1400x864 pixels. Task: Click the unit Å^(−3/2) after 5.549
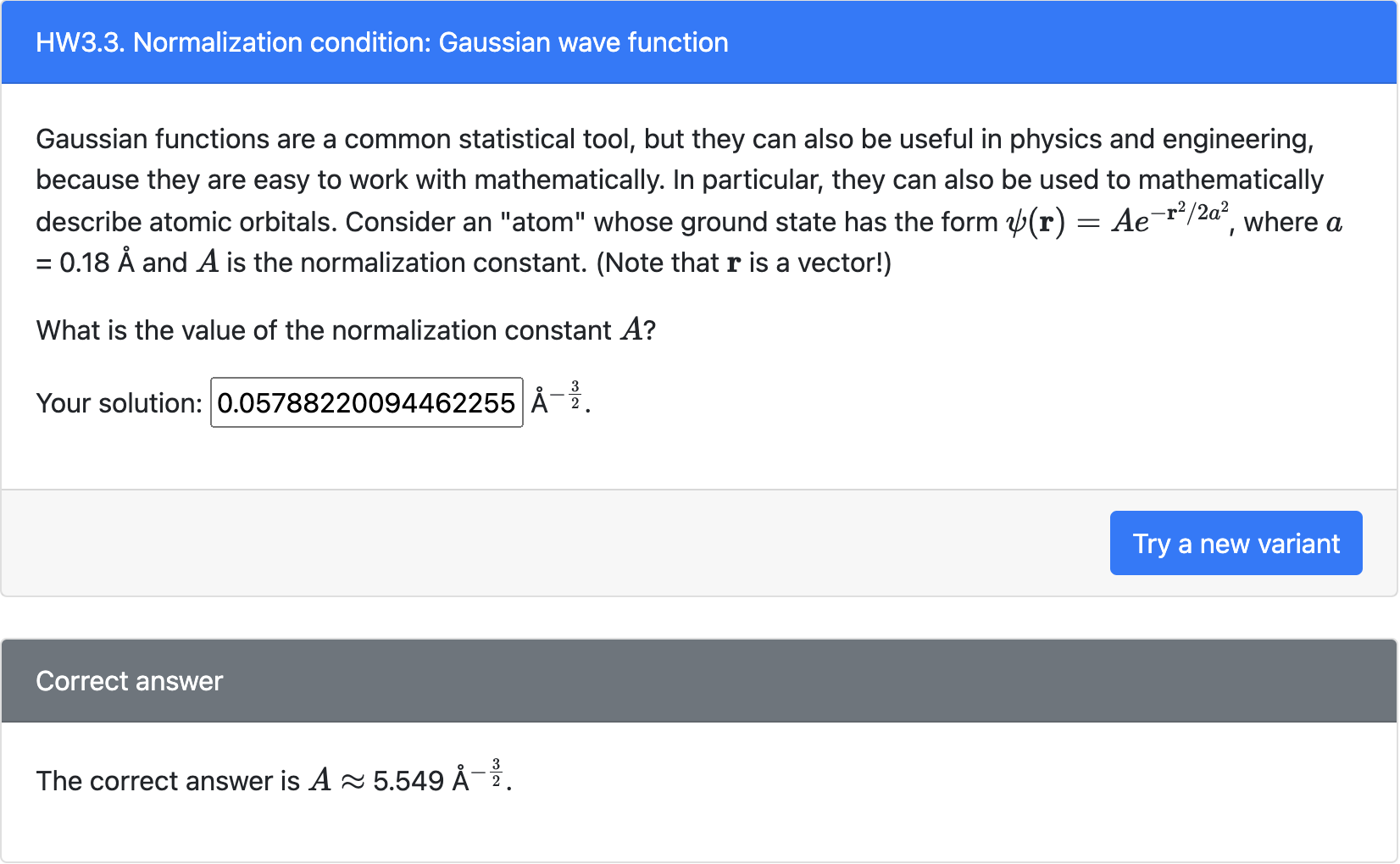pyautogui.click(x=475, y=778)
